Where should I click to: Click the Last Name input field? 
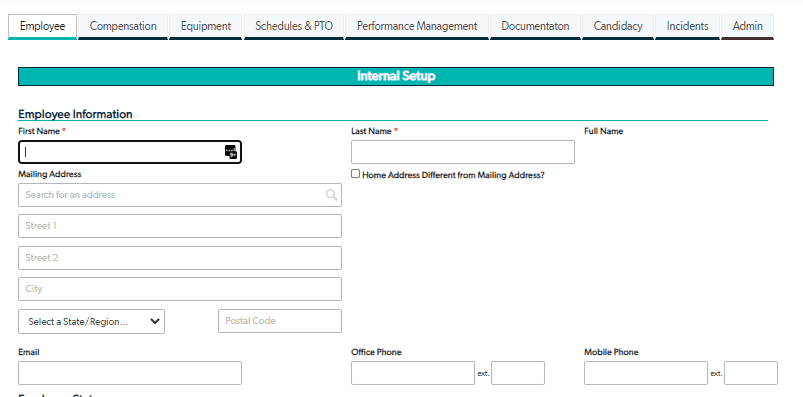[463, 152]
